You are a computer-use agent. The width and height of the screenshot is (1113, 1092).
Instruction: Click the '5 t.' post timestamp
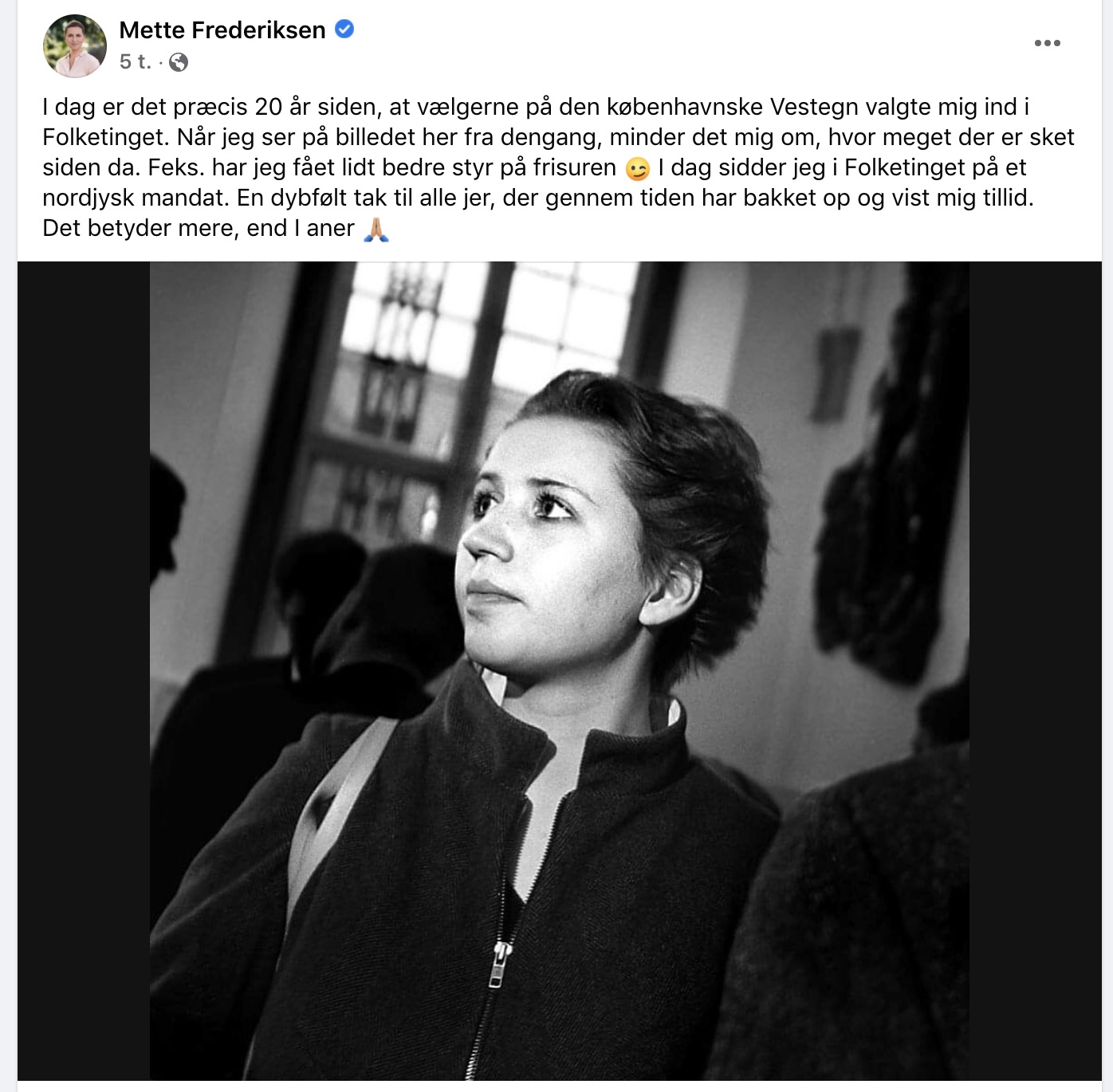point(136,62)
